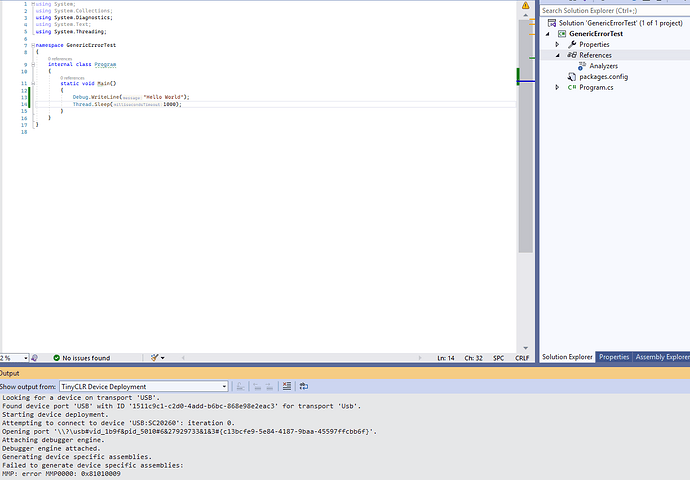
Task: Click Debug.WriteLine on line 13
Action: [x=96, y=97]
